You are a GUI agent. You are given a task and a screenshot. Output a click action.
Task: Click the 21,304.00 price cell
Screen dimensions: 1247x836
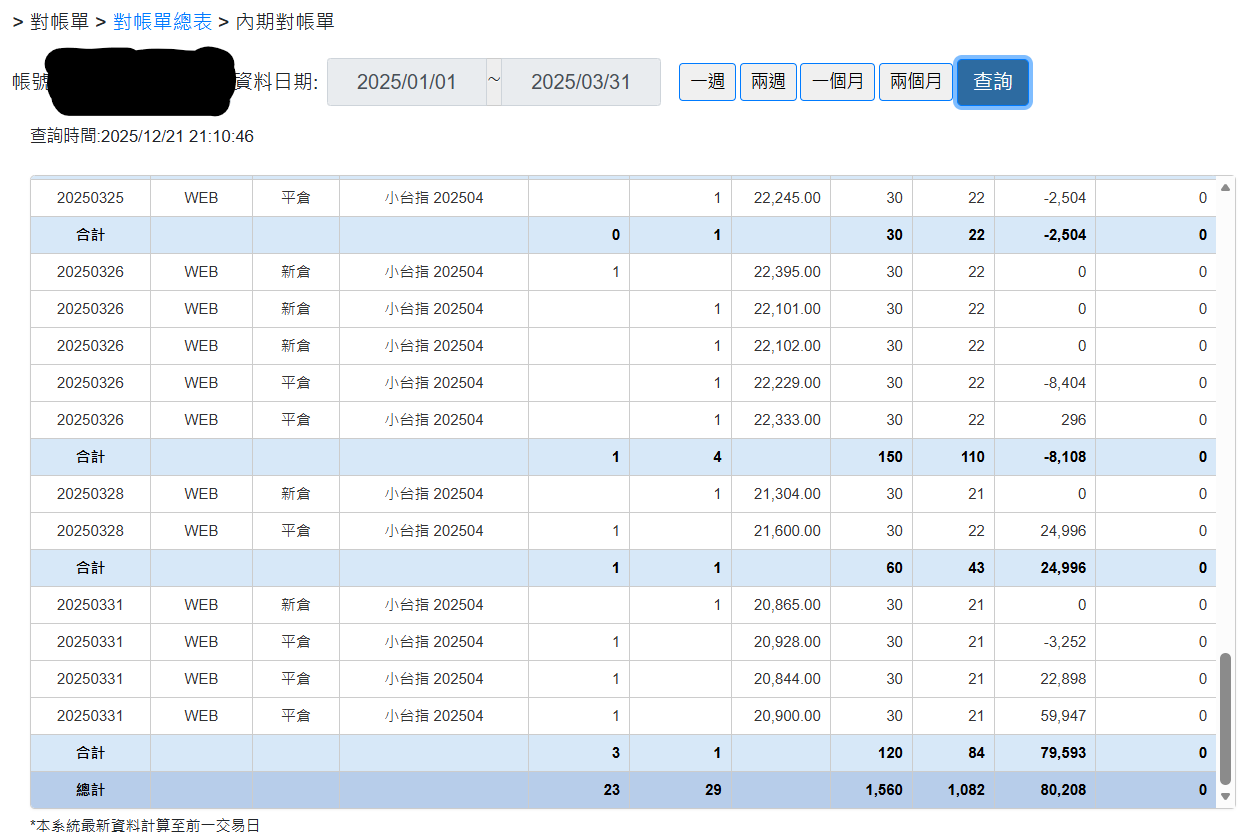click(x=782, y=494)
